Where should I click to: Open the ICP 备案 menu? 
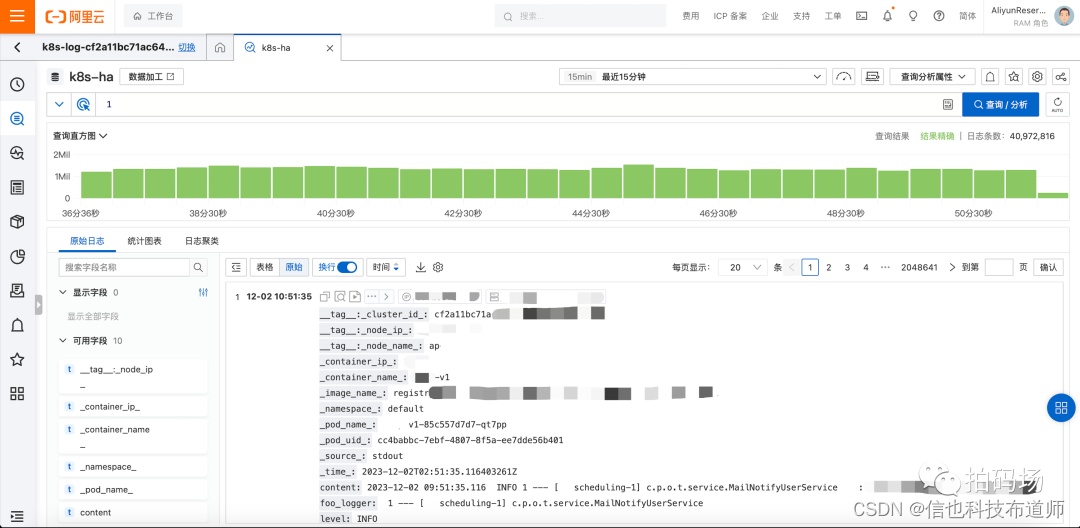[730, 16]
